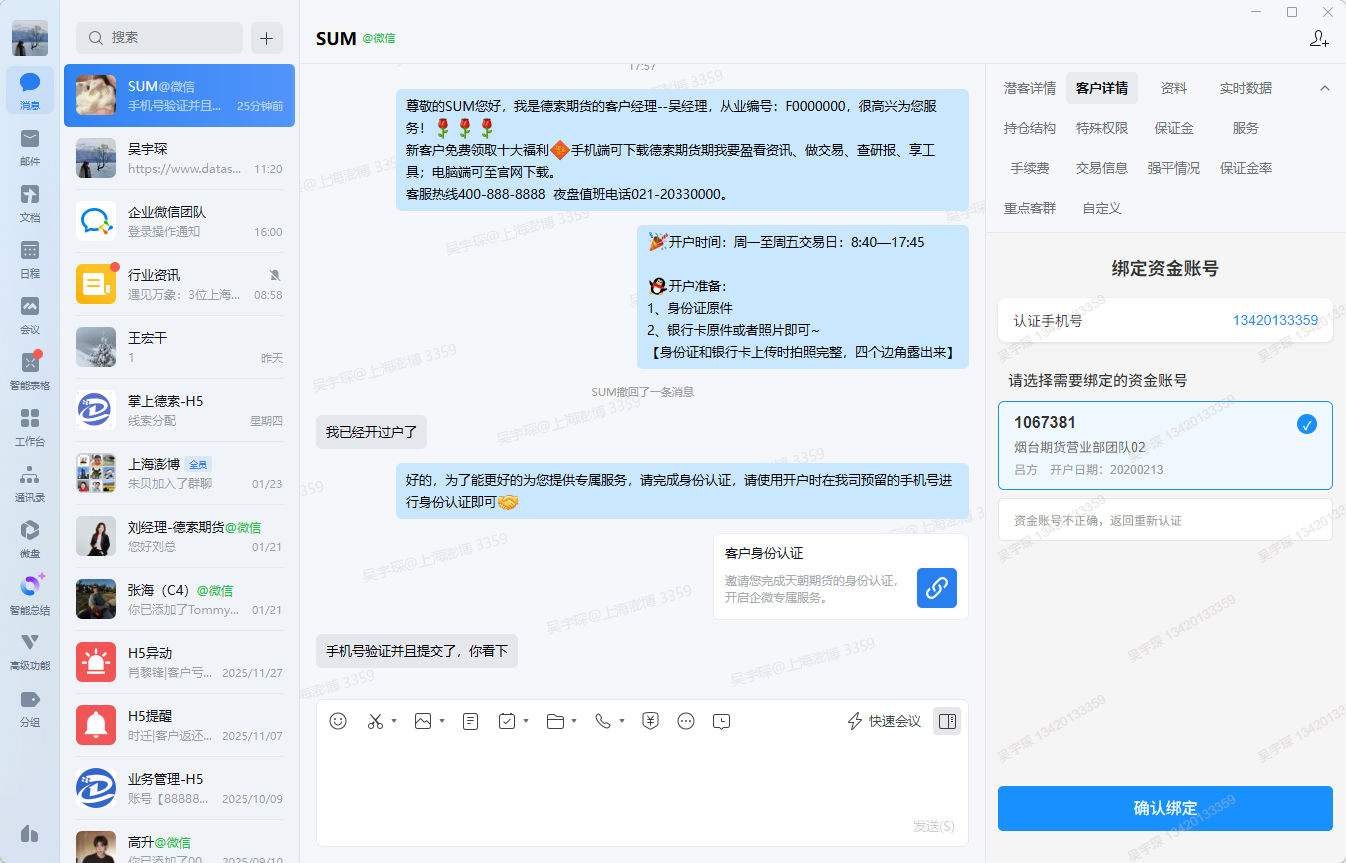Open the H5异动 conversation

pos(180,662)
